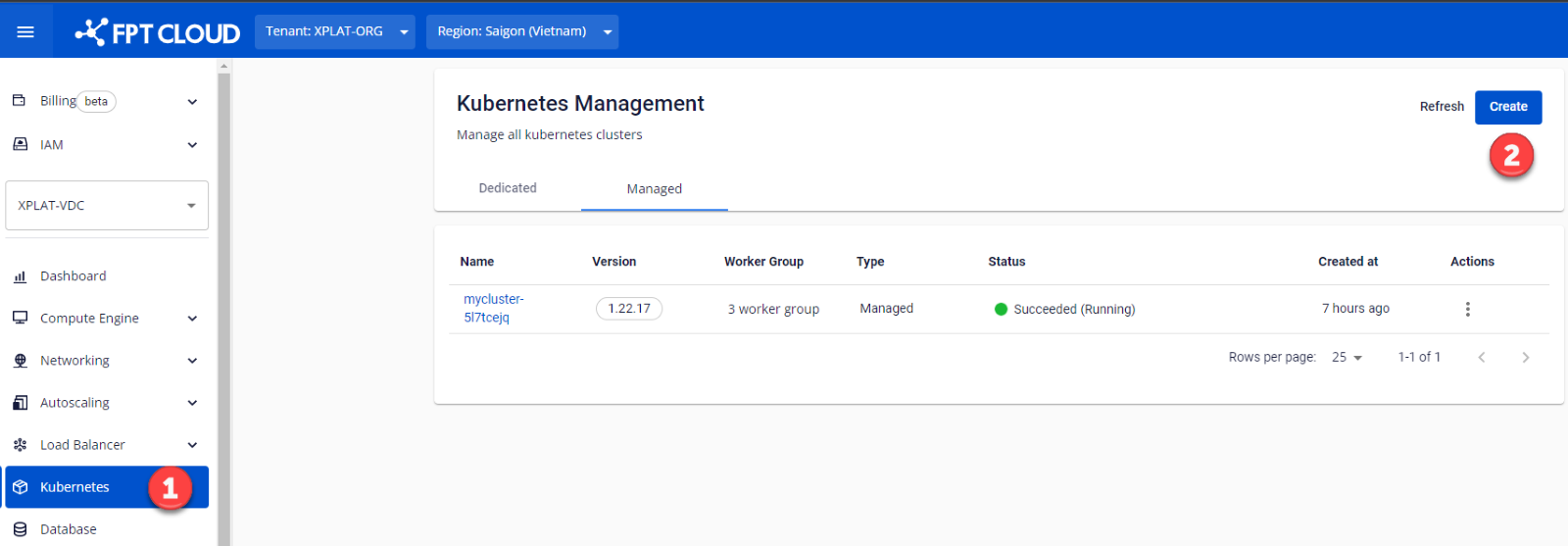Switch to the Dedicated tab

(508, 188)
